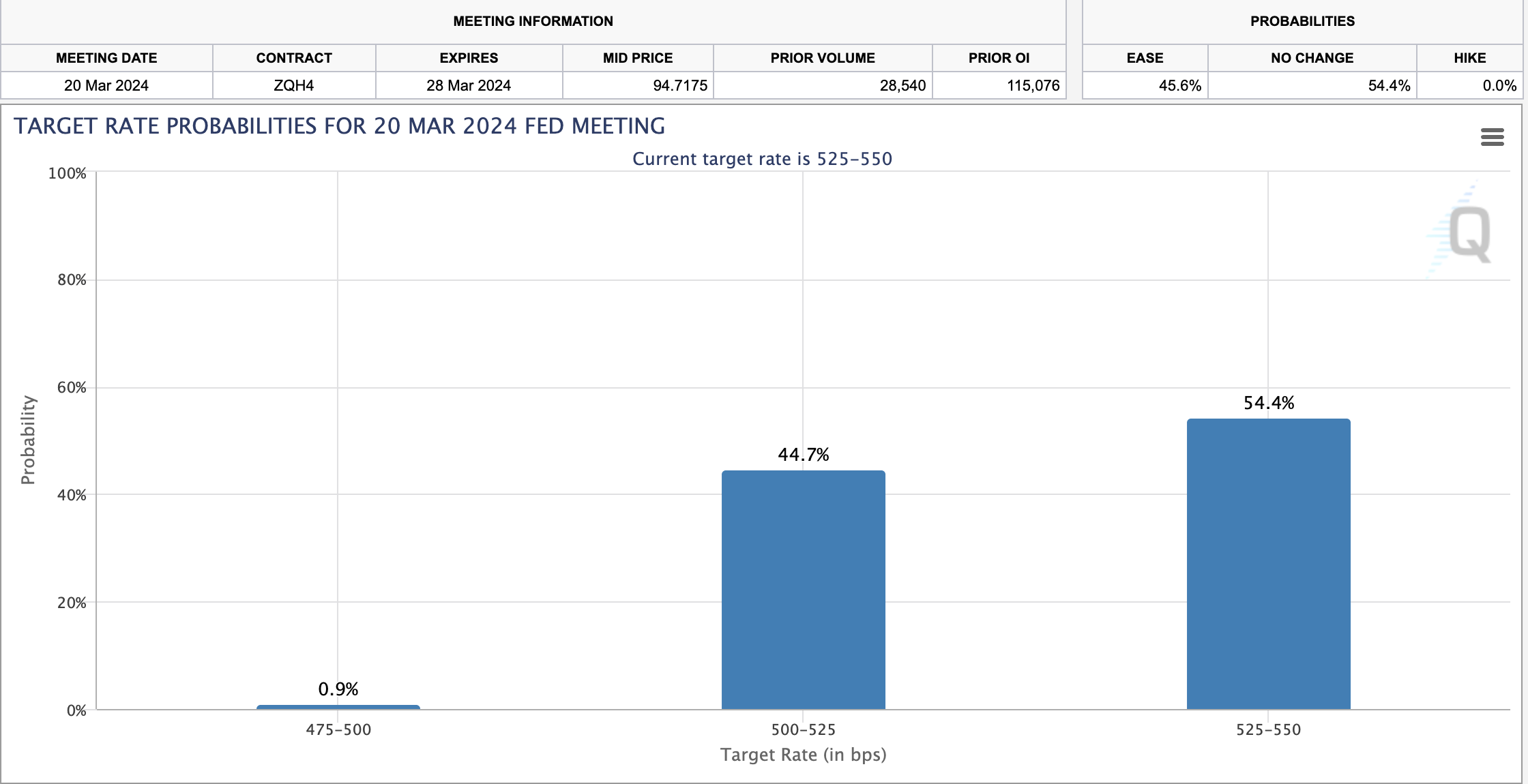This screenshot has height=784, width=1528.
Task: Click the chart title text
Action: tap(339, 126)
